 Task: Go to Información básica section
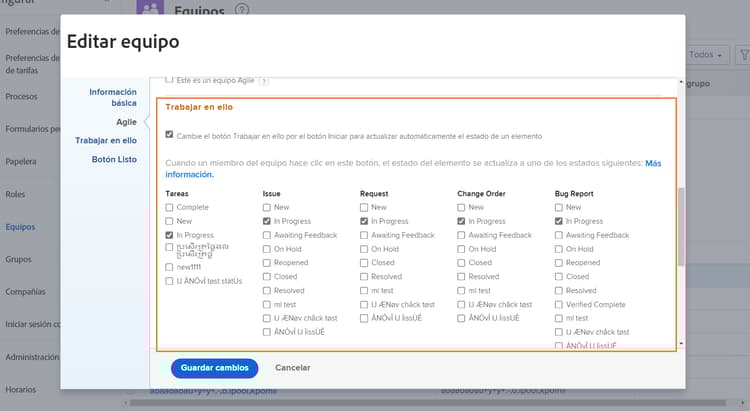point(113,97)
